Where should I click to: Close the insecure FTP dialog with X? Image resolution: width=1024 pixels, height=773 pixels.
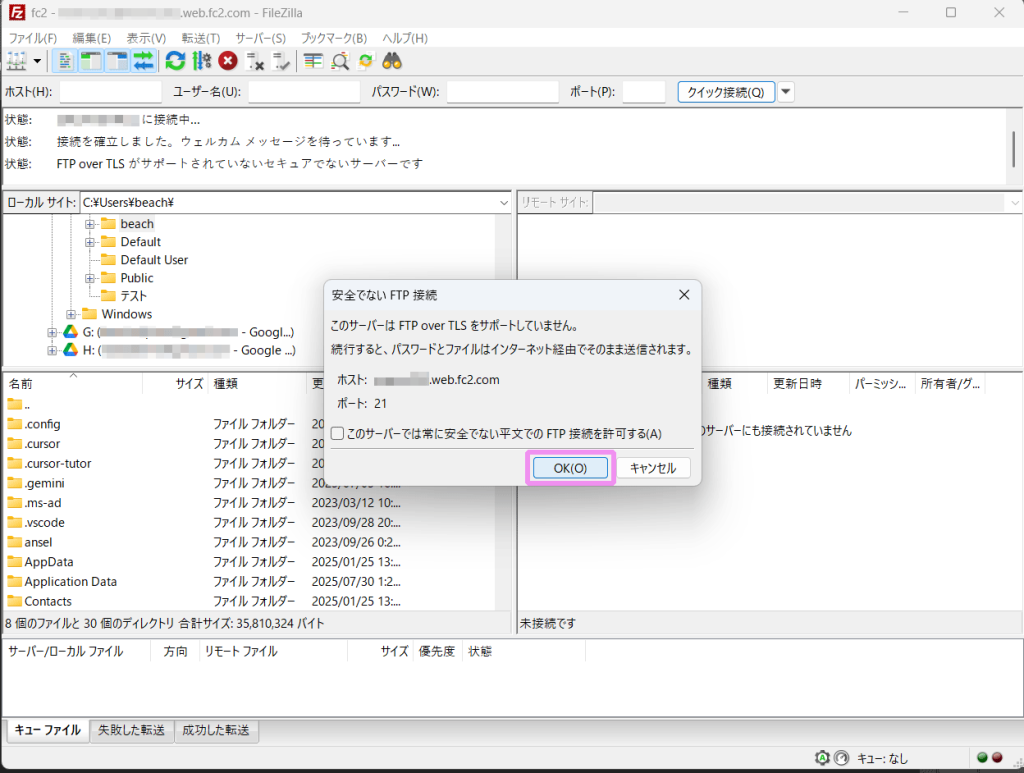pos(684,295)
